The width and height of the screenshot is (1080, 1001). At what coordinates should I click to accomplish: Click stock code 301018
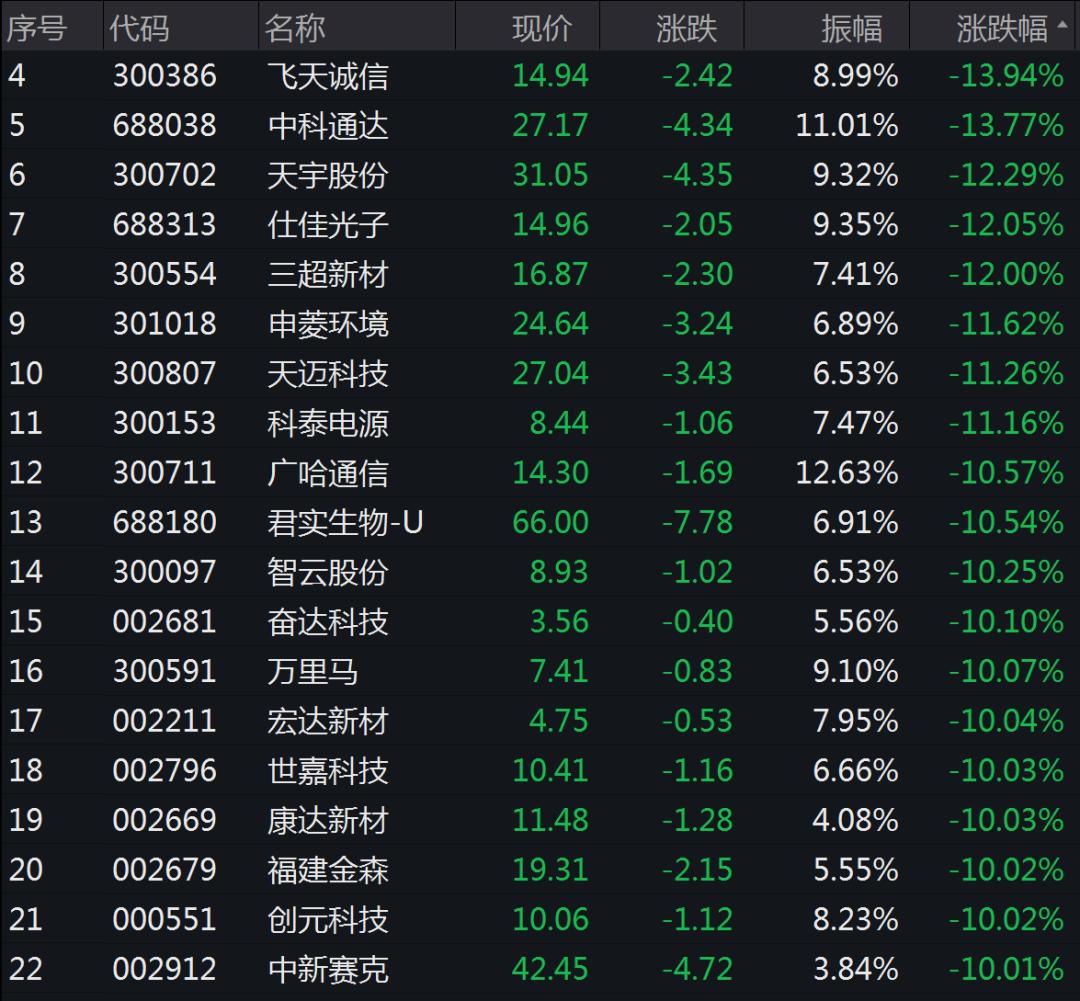tap(165, 324)
